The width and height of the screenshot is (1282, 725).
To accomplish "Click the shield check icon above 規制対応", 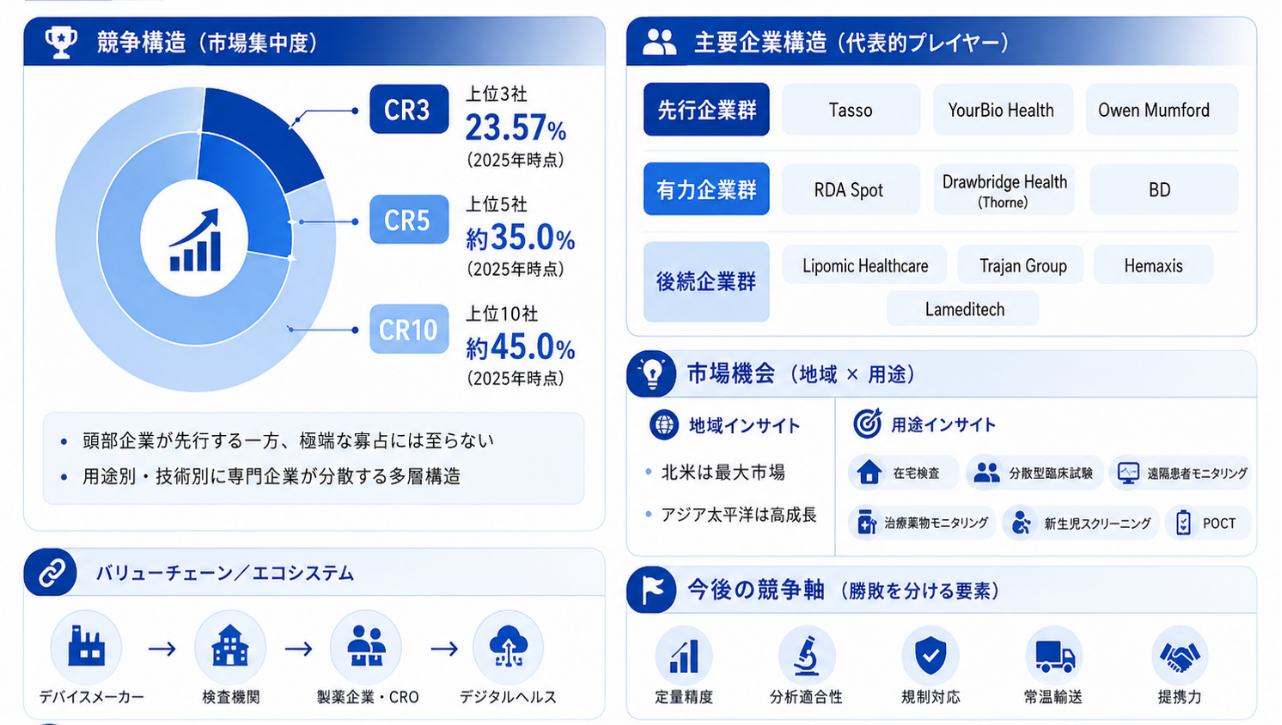I will click(931, 656).
